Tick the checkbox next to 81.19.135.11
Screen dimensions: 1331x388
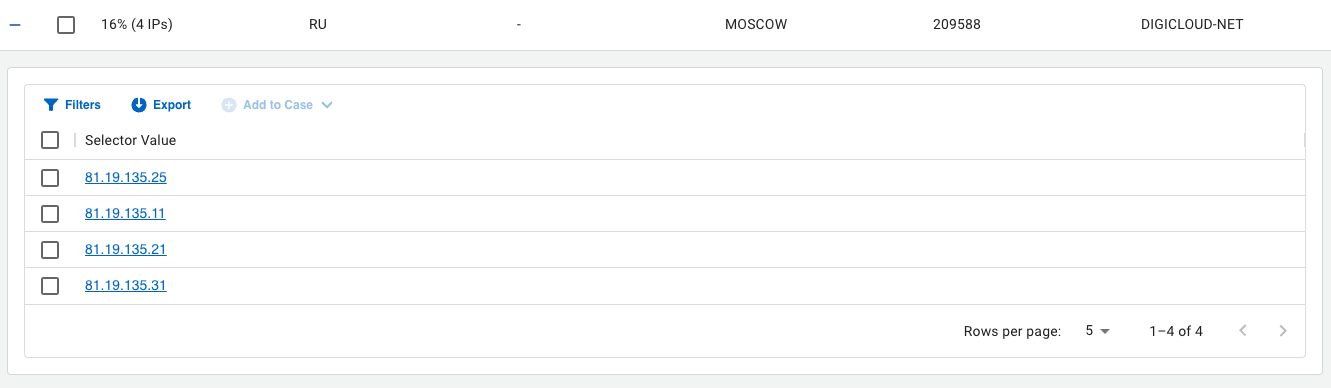[50, 214]
